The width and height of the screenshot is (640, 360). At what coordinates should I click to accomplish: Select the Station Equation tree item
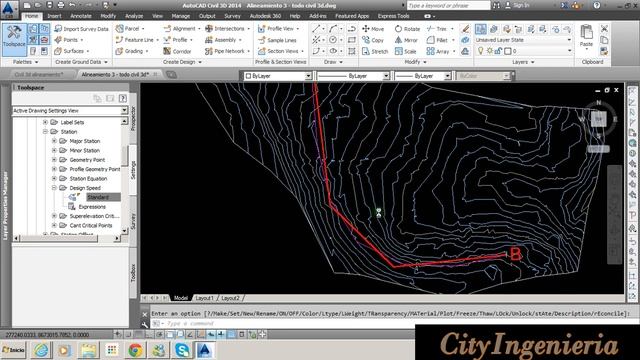coord(88,178)
